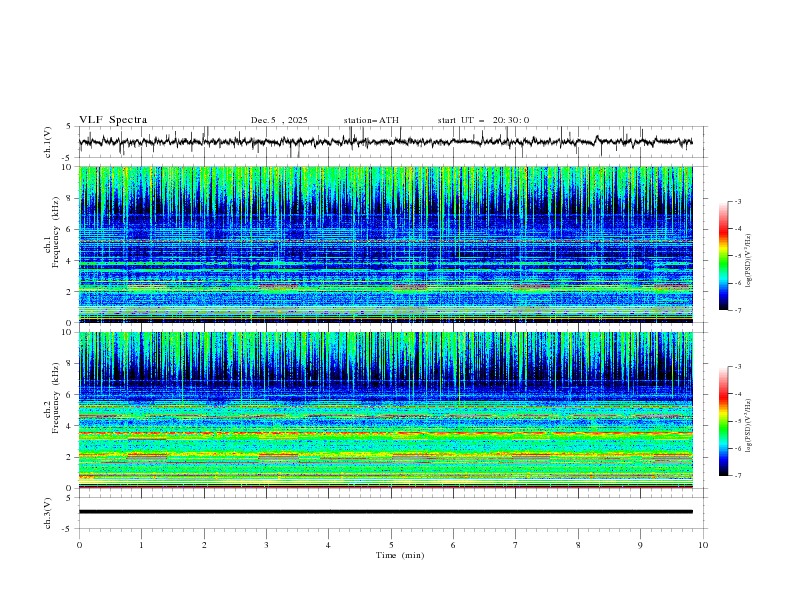Click the ch.1 frequency tick label "8"
792x612 pixels.
pyautogui.click(x=71, y=198)
